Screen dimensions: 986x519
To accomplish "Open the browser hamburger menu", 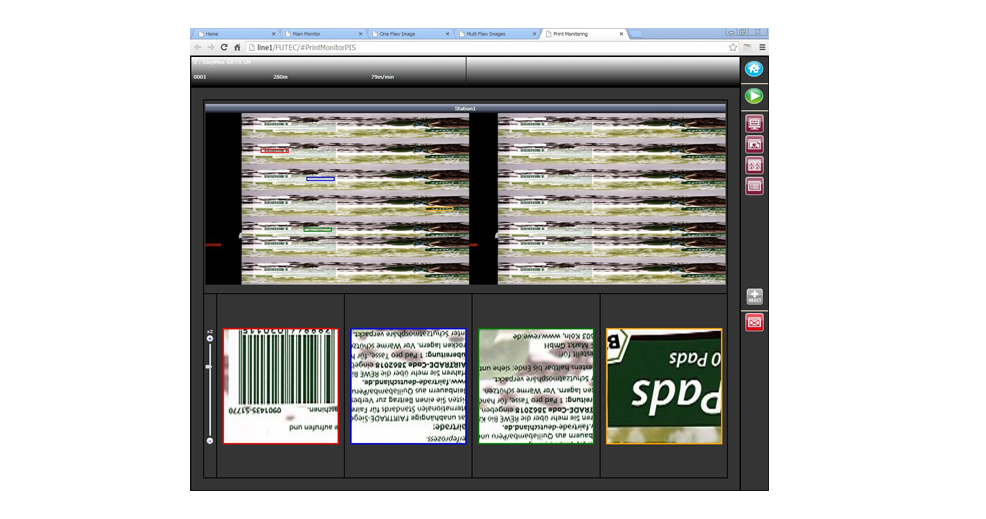I will point(762,47).
